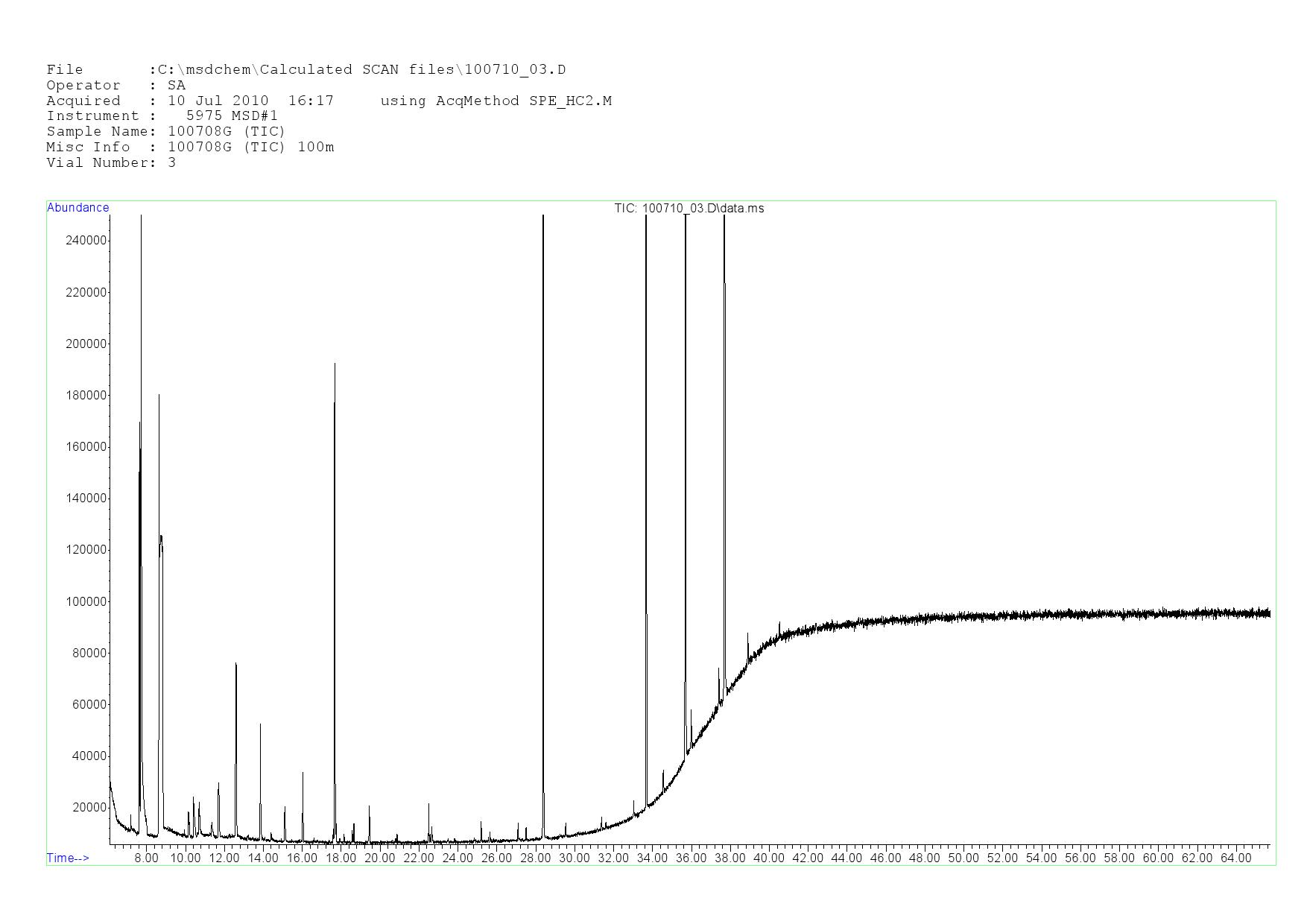Click the 100000 abundance tick label
The image size is (1307, 924).
86,601
